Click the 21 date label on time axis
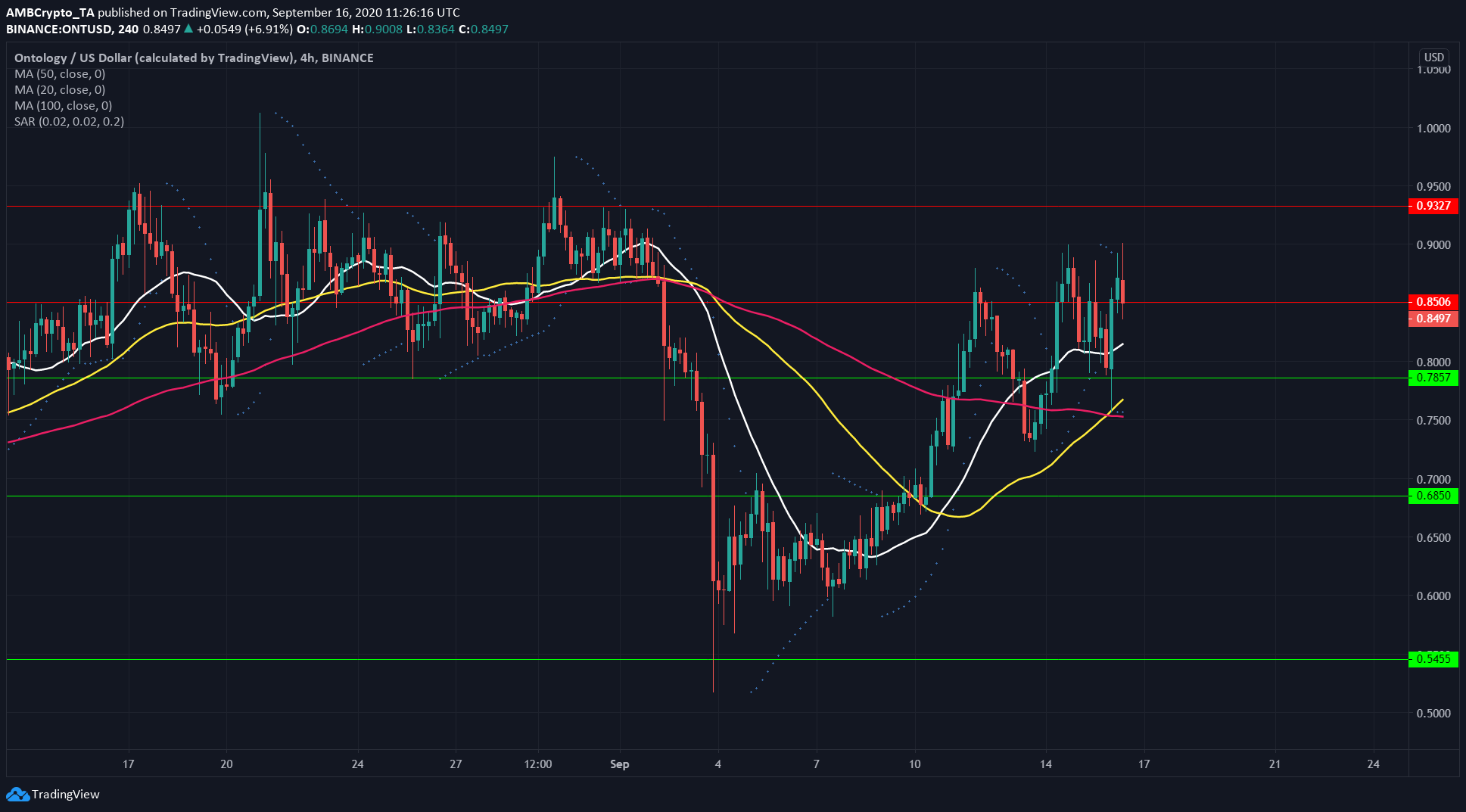Viewport: 1466px width, 812px height. [x=1275, y=764]
